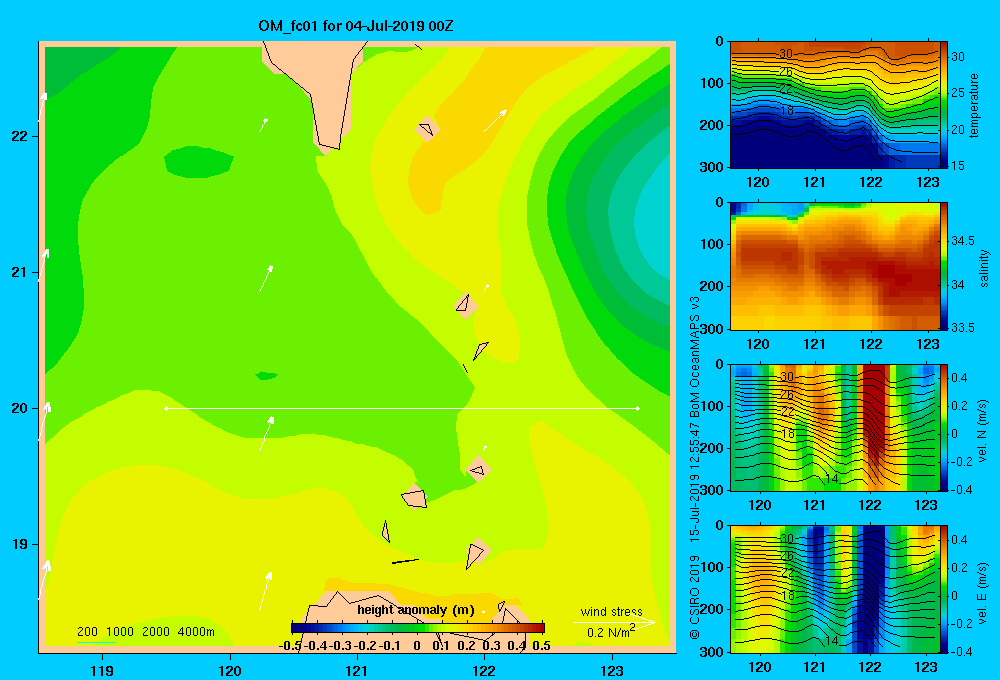Viewport: 1000px width, 680px height.
Task: Click the "0.2 N/m2" wind stress scale value
Action: pos(610,632)
